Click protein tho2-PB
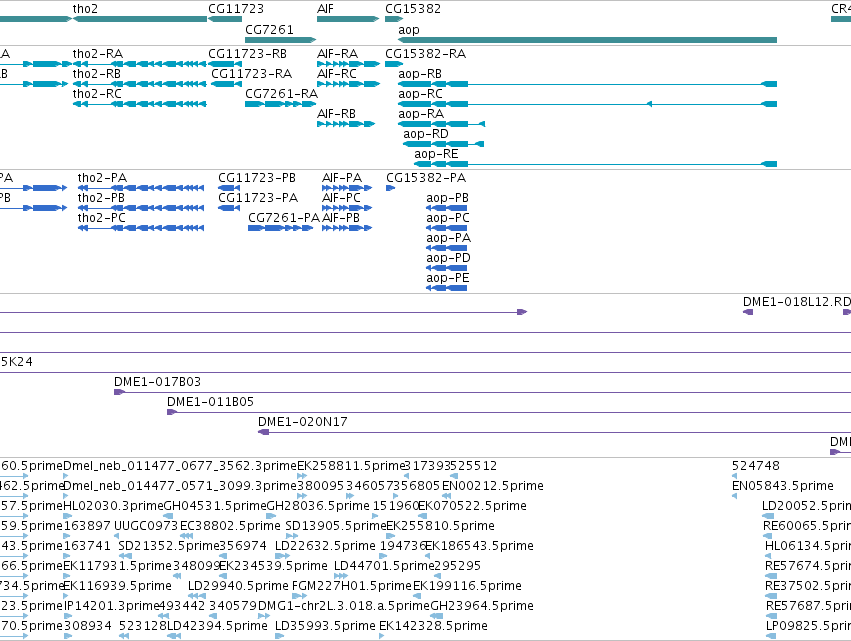Image resolution: width=851 pixels, height=641 pixels. click(x=101, y=198)
